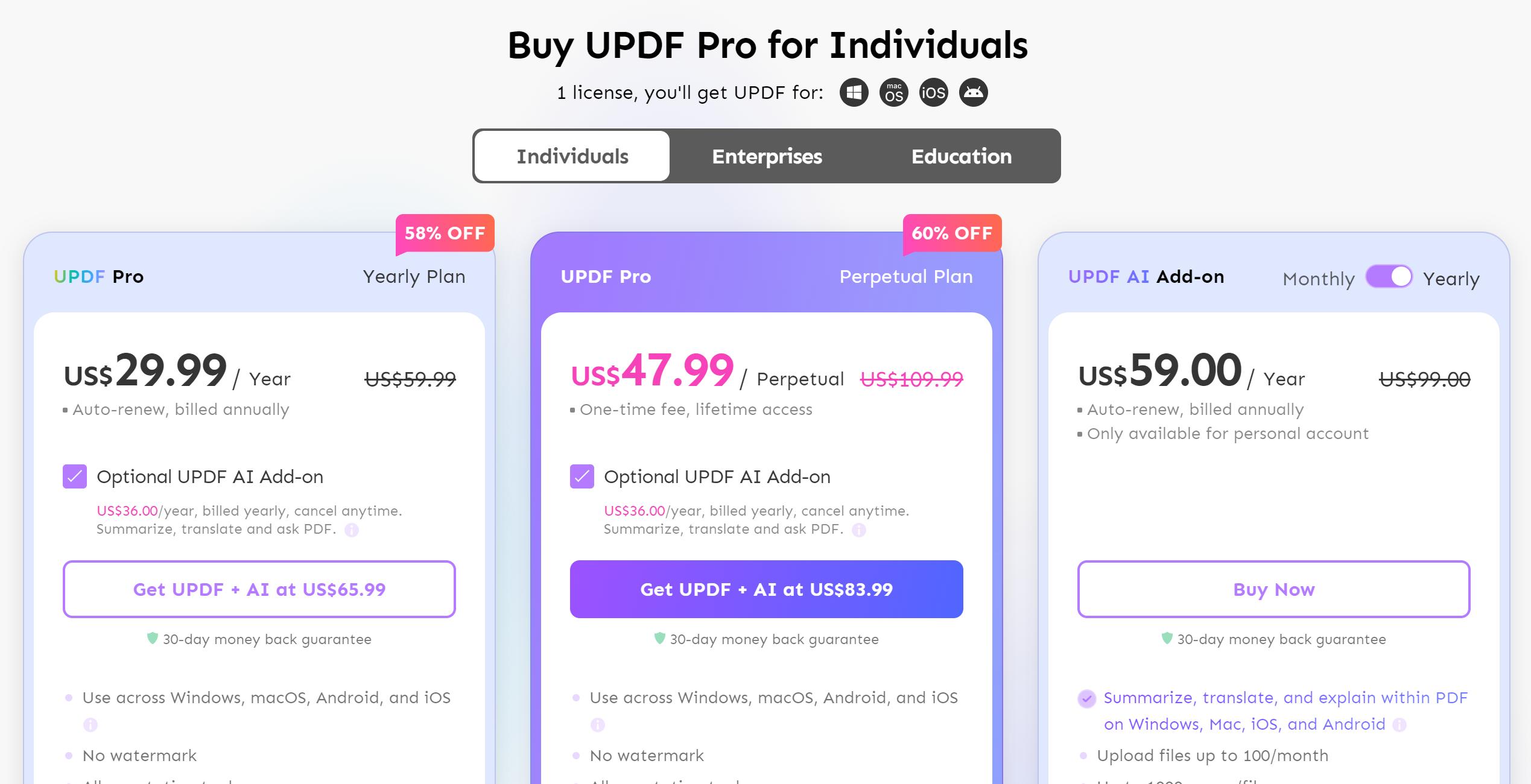Click the 60% OFF badge

pos(952,233)
